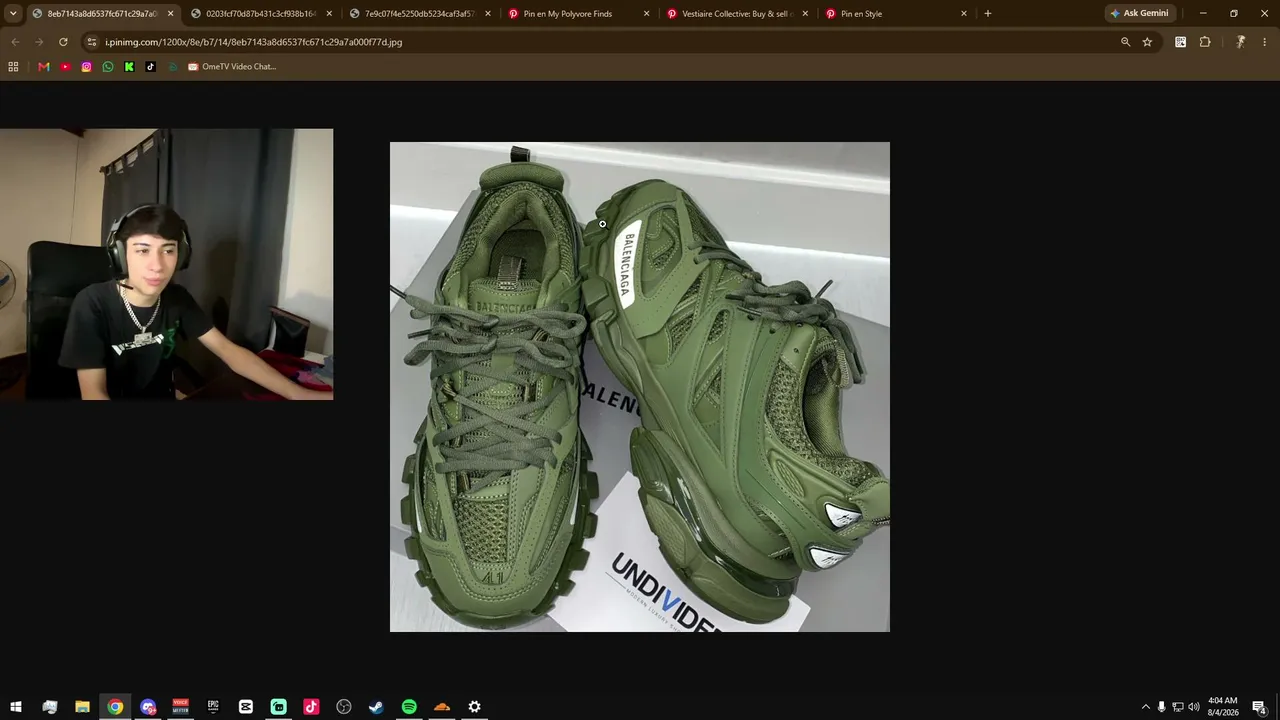Close the Pin en Style tab

click(964, 14)
